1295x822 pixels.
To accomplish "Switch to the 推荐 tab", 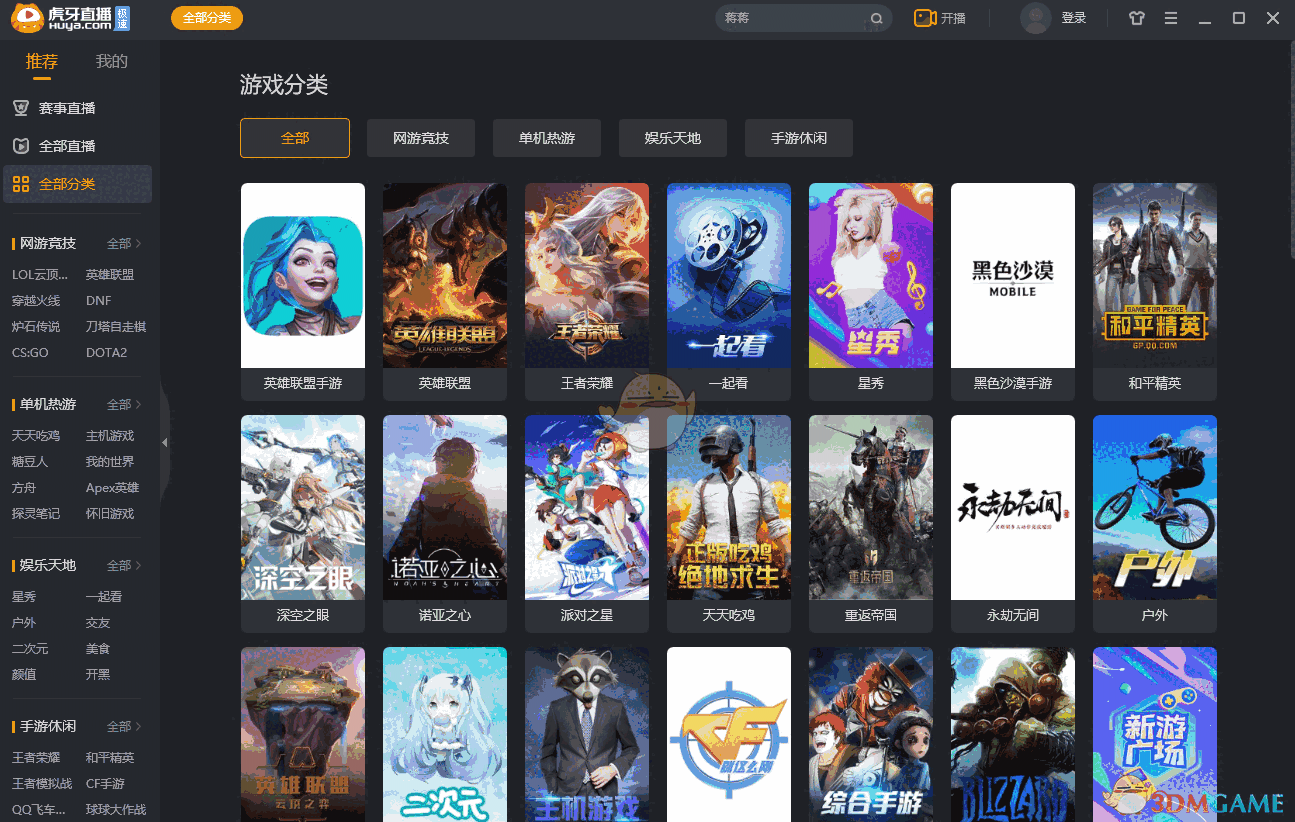I will pos(41,61).
